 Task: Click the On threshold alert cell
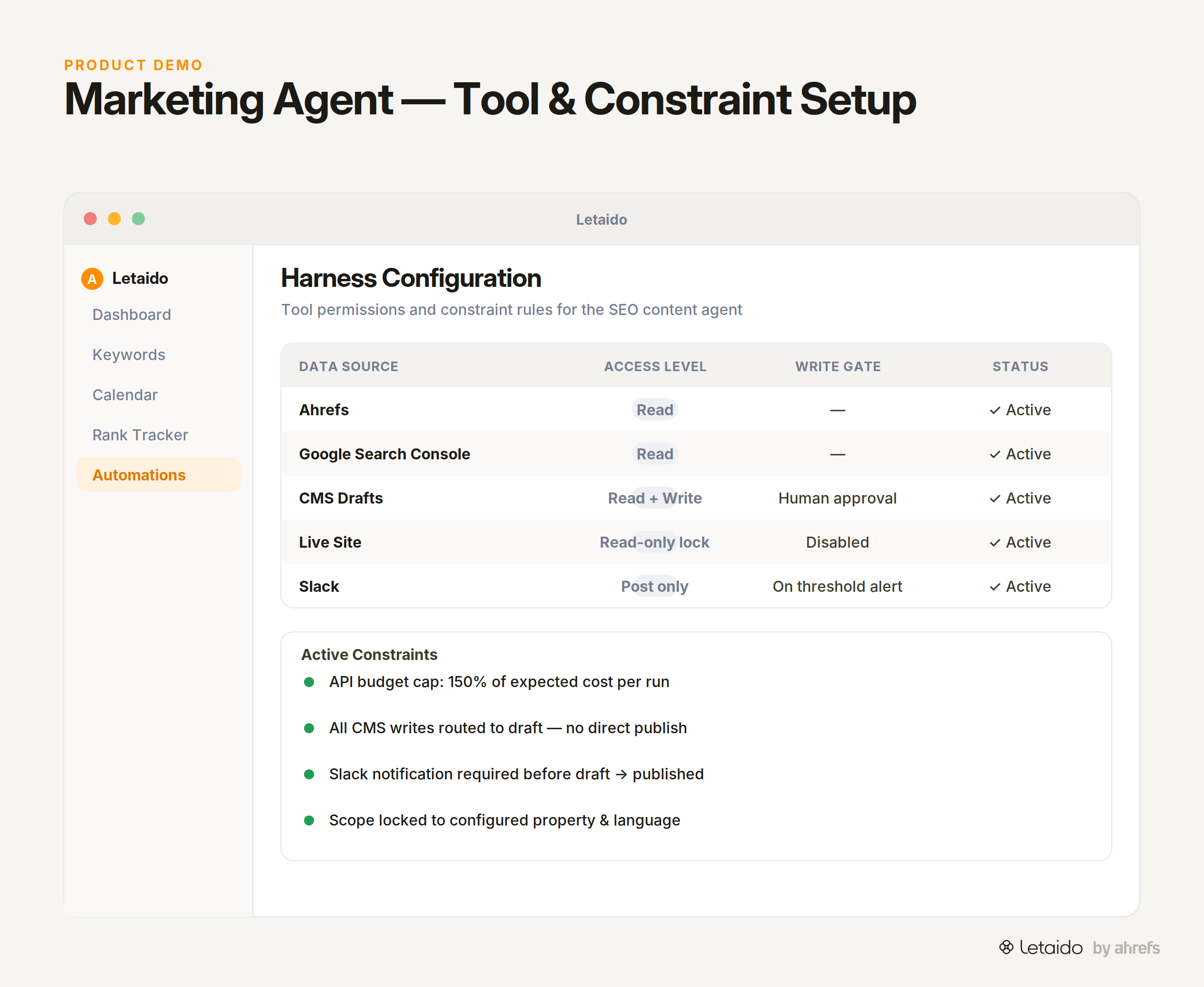837,586
